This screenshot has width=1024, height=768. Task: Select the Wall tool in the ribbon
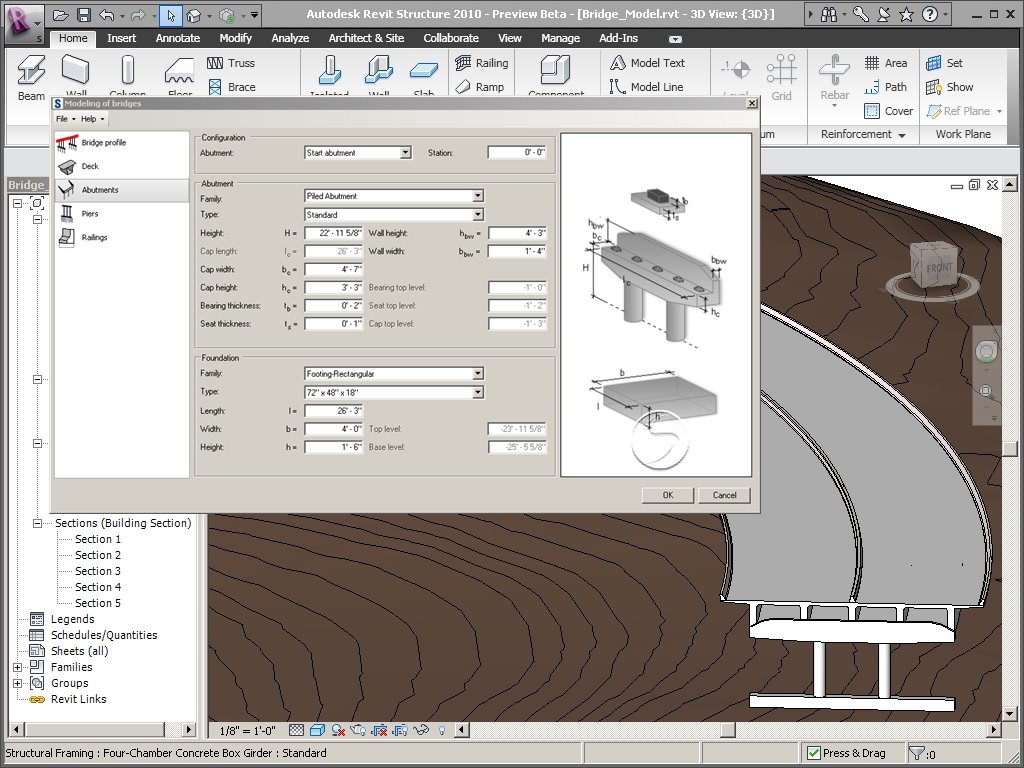click(x=76, y=70)
